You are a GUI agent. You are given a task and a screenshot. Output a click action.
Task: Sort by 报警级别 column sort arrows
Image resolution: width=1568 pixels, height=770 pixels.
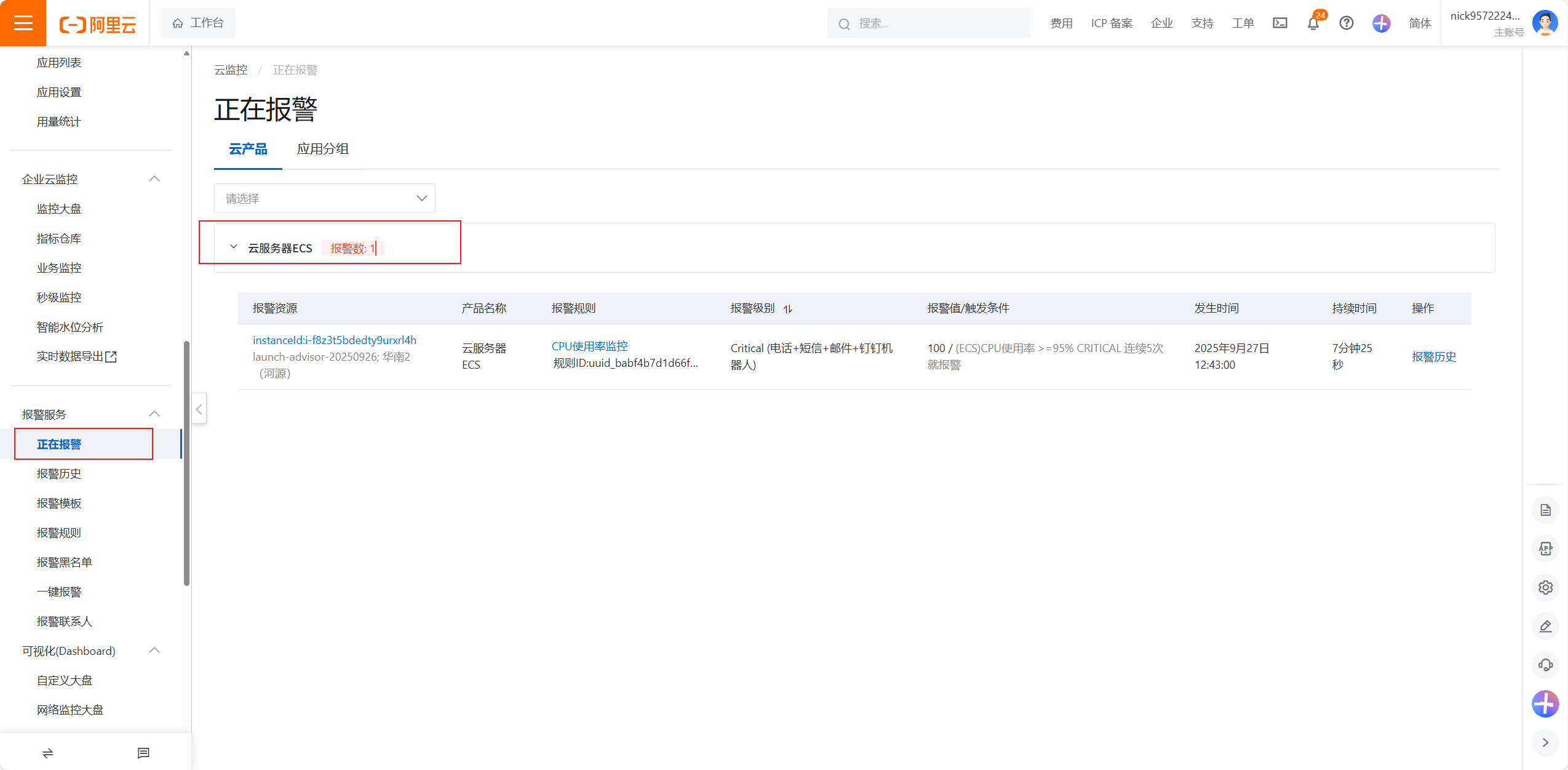pos(787,309)
